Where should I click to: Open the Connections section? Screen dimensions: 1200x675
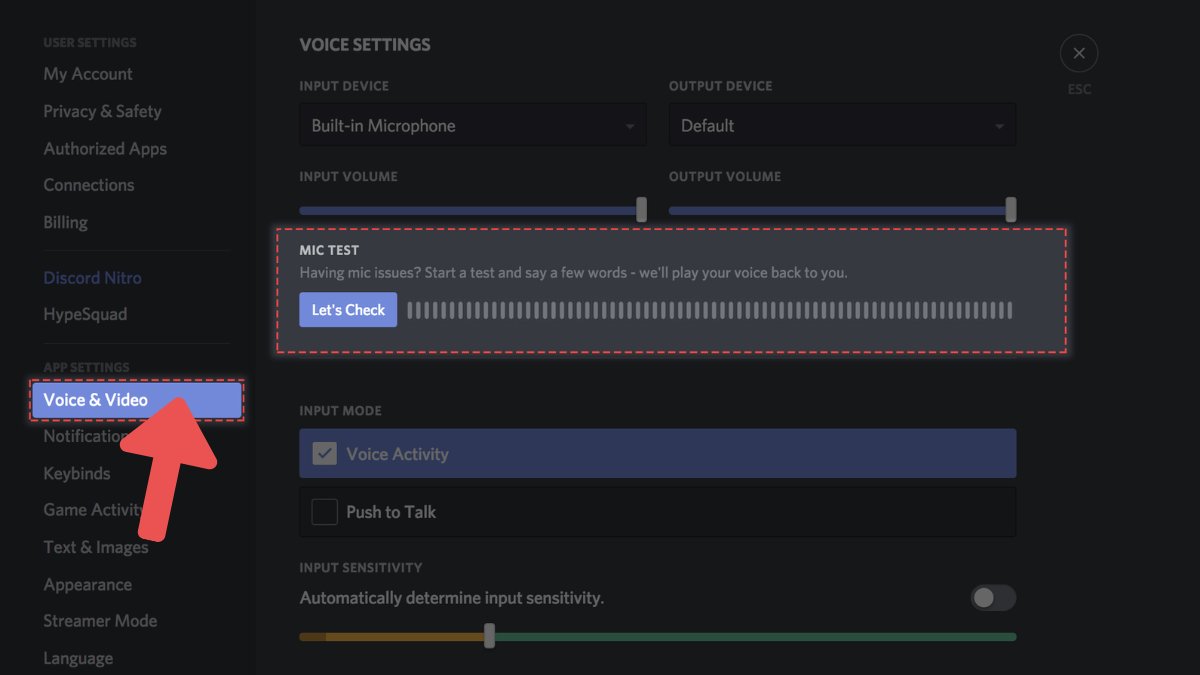pos(88,185)
